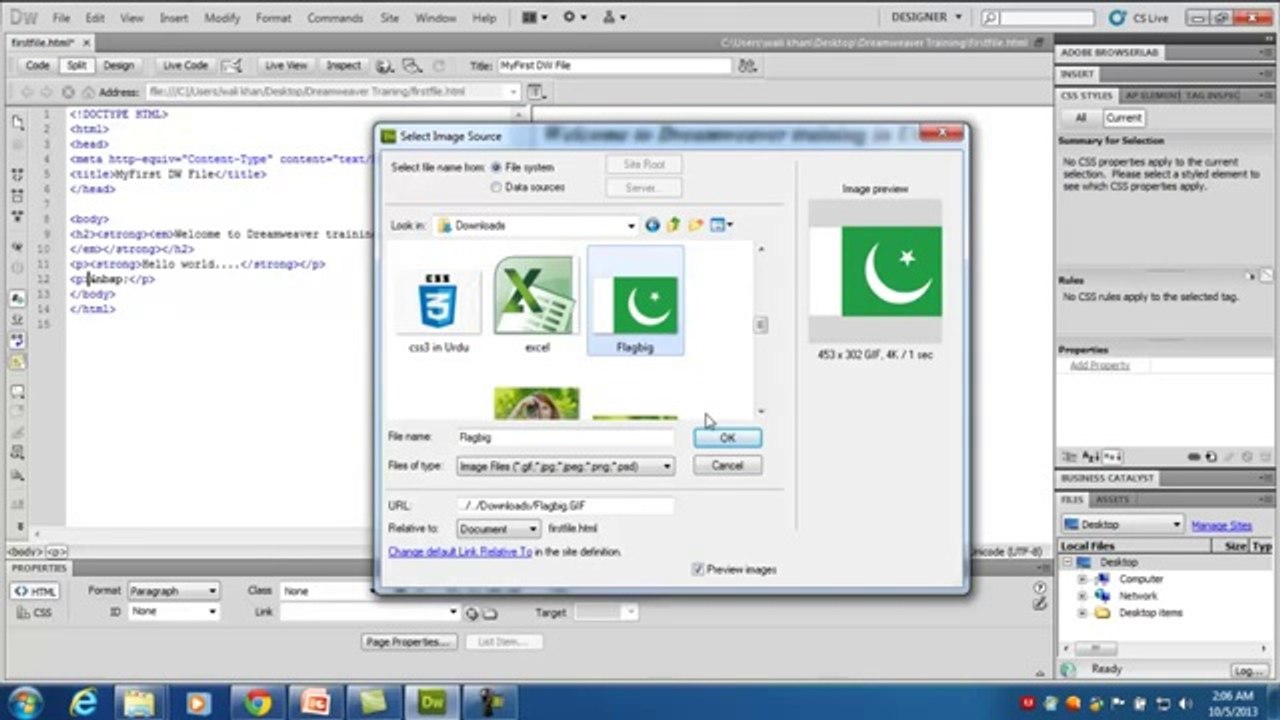Choose the Data sources radio button
The image size is (1280, 720).
click(x=497, y=187)
